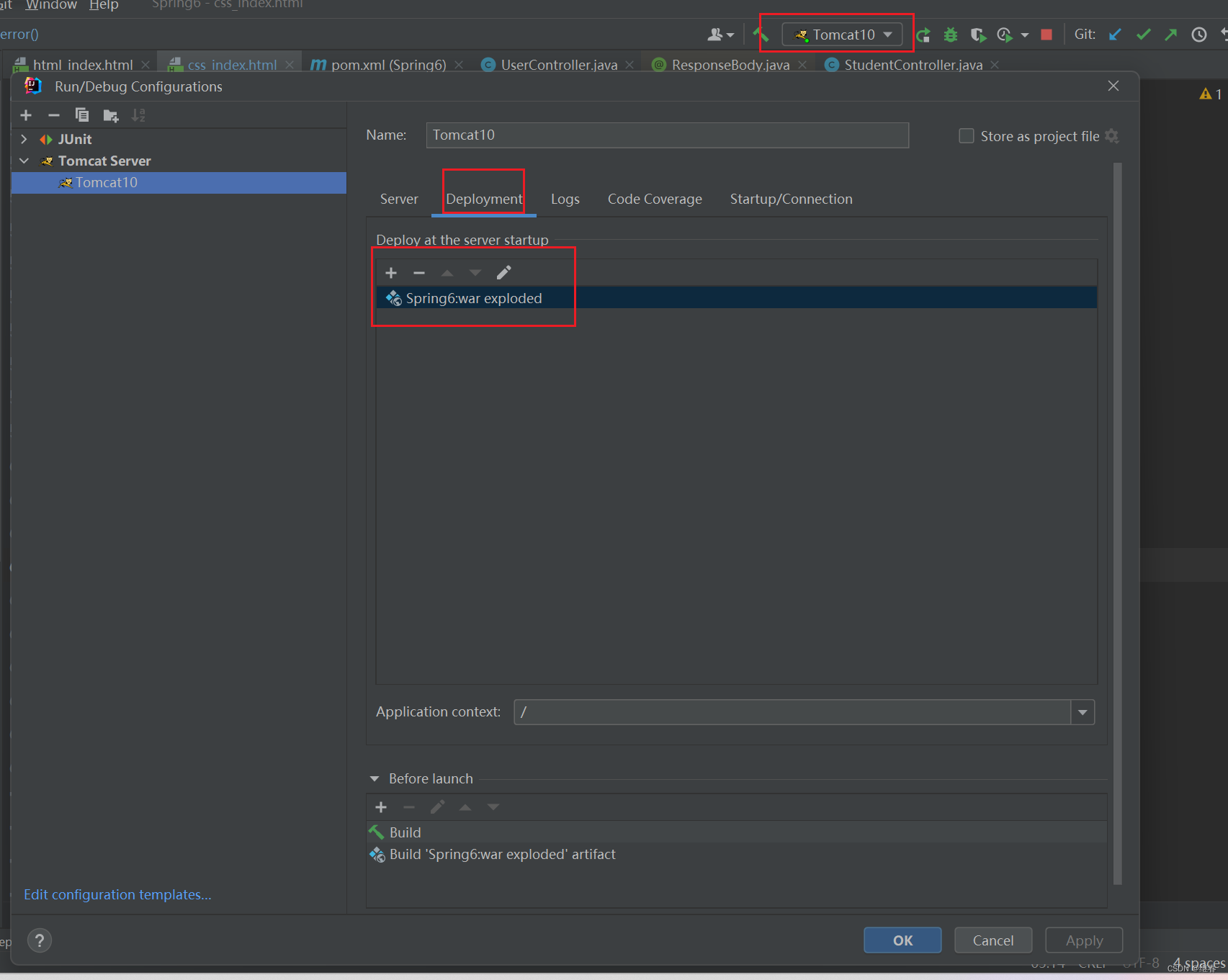Image resolution: width=1228 pixels, height=980 pixels.
Task: Start debugging with the bug icon
Action: point(951,35)
